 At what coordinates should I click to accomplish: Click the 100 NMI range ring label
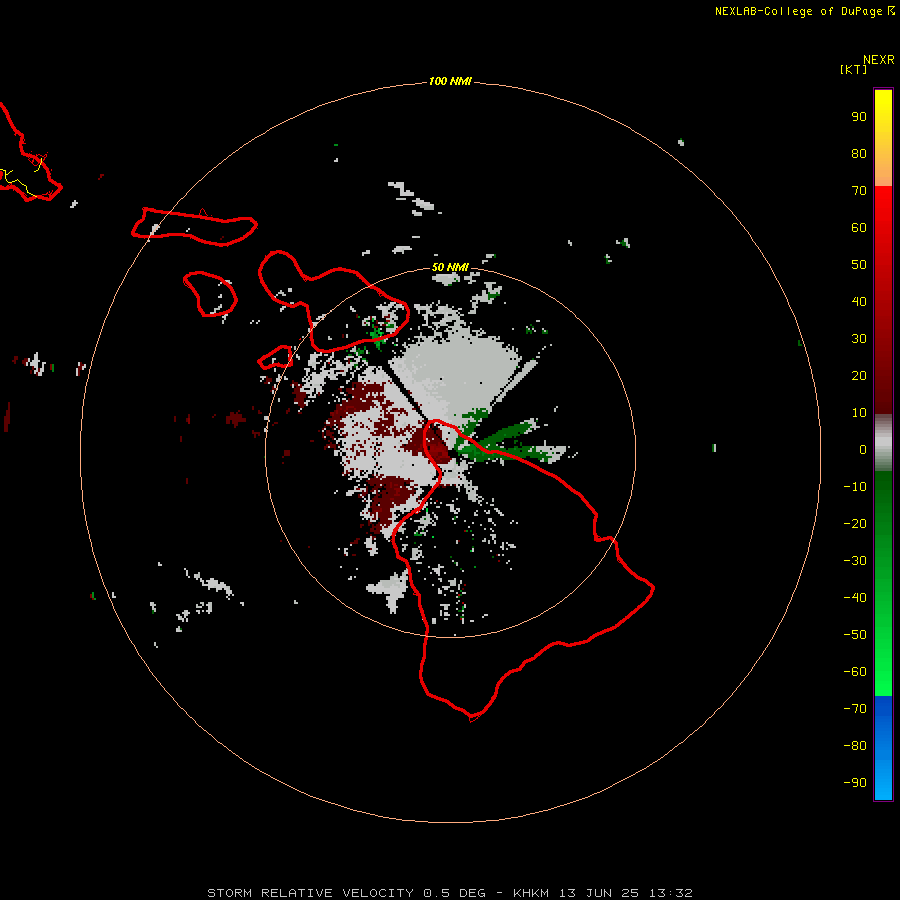pyautogui.click(x=450, y=81)
